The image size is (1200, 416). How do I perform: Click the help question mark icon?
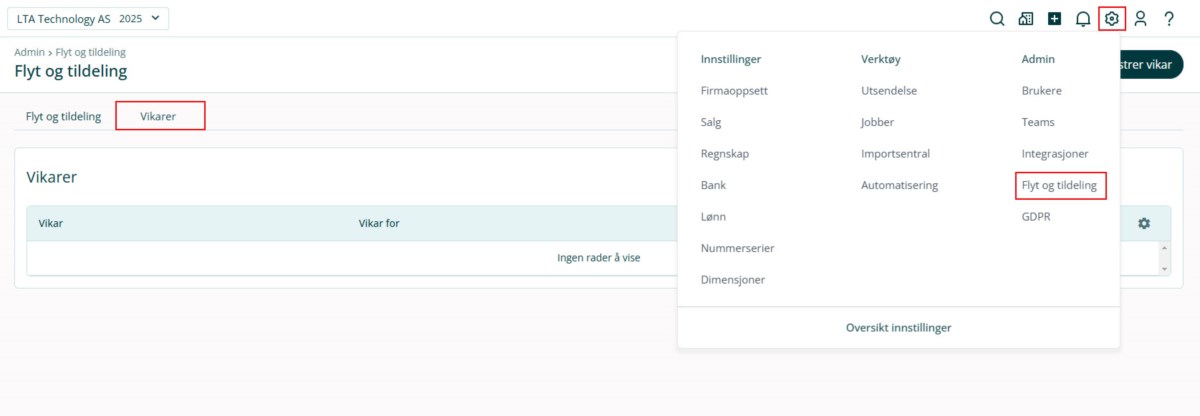click(1168, 19)
